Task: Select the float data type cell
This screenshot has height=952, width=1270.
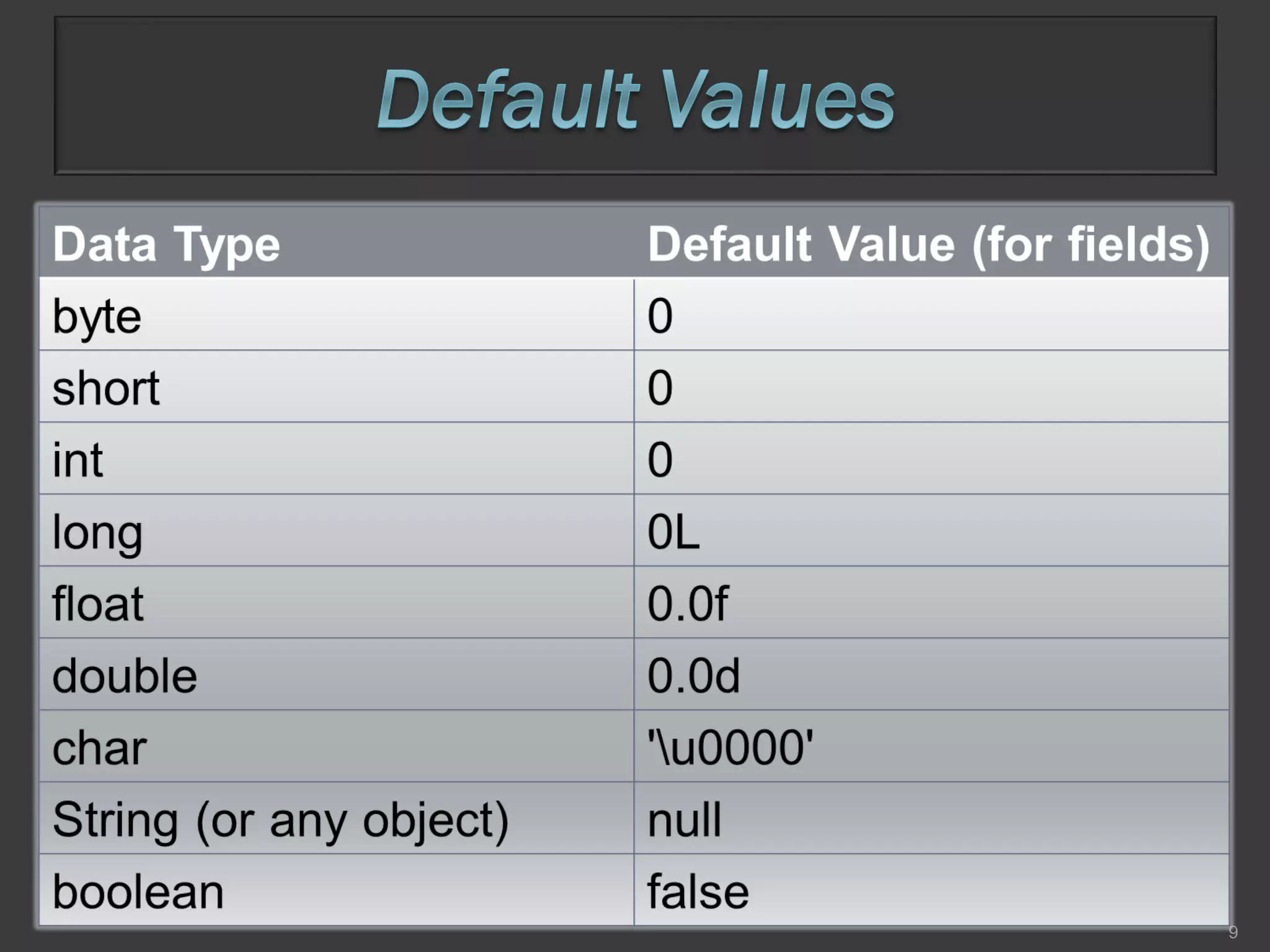Action: point(98,604)
